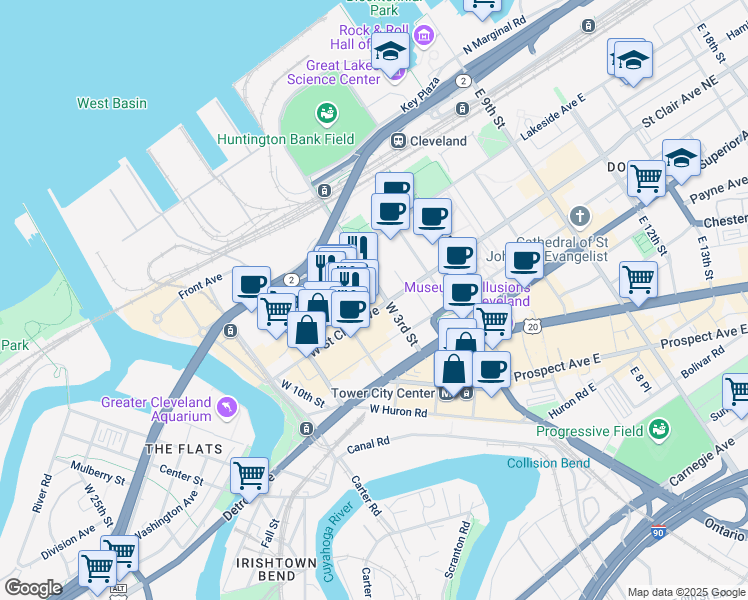
Task: Click the transit icon south of W 10th St
Action: click(x=307, y=429)
